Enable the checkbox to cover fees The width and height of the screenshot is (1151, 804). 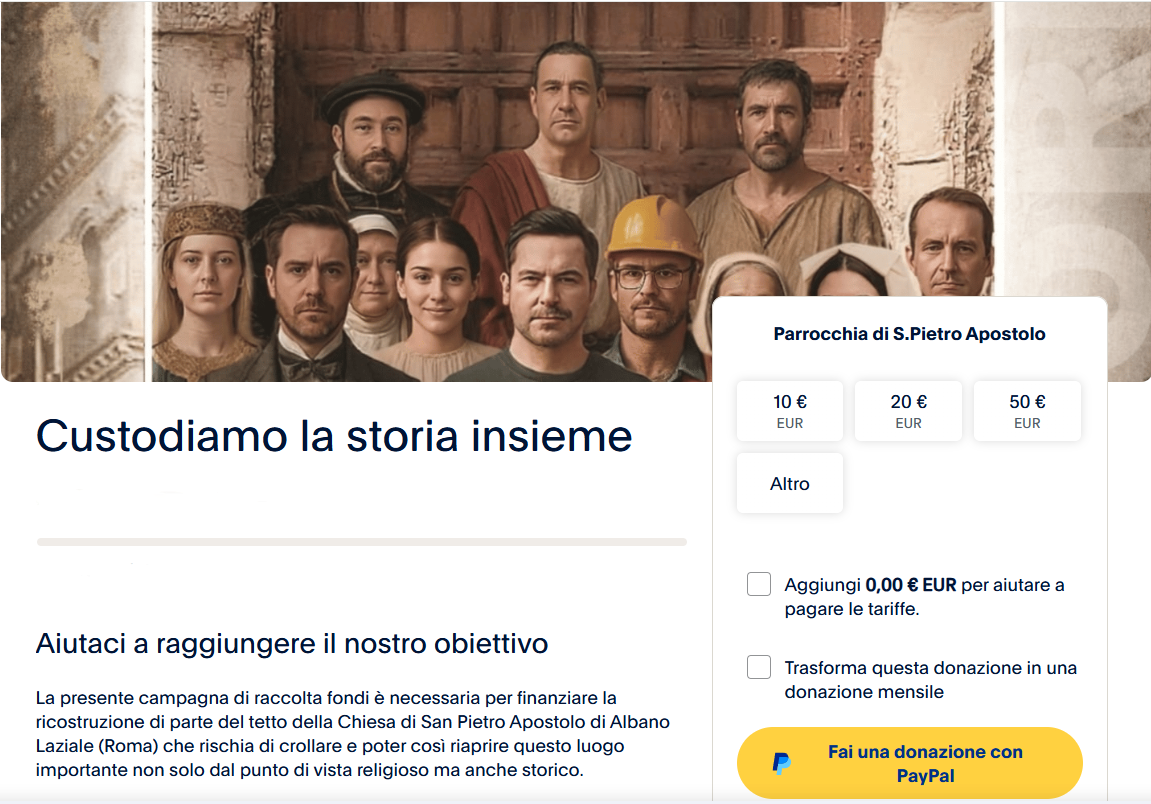coord(759,584)
